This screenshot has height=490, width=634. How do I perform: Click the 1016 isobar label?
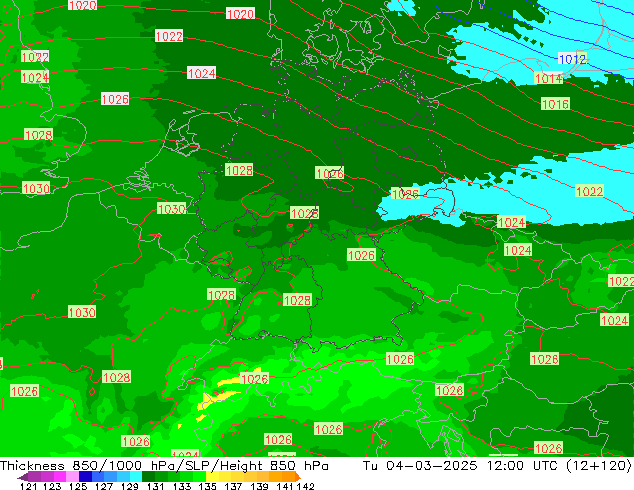tap(555, 104)
